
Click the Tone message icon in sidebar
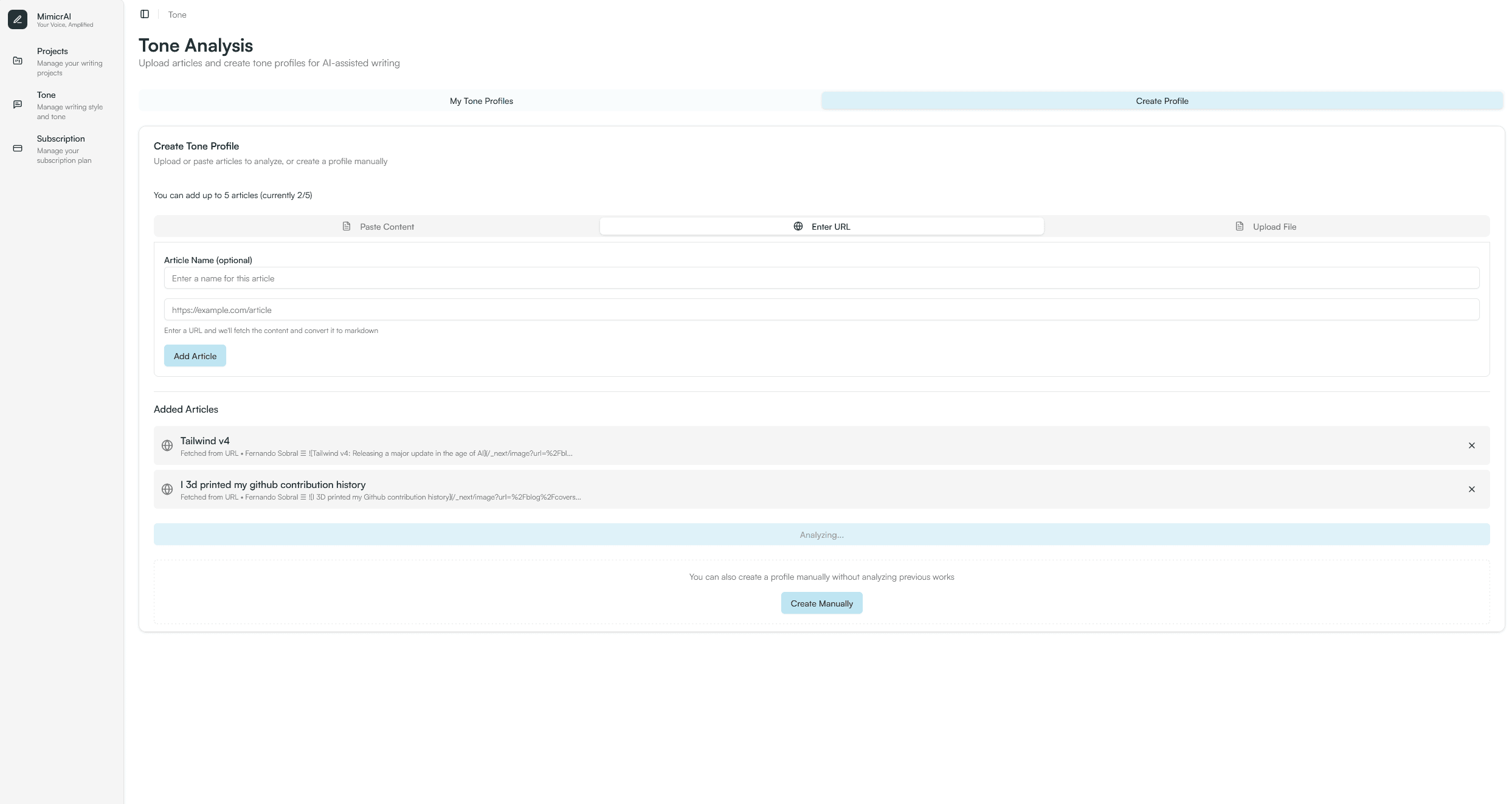point(18,105)
